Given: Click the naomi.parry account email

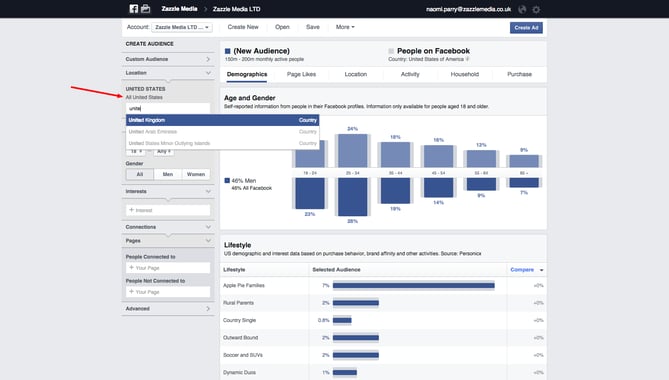Looking at the screenshot, I should pos(468,9).
